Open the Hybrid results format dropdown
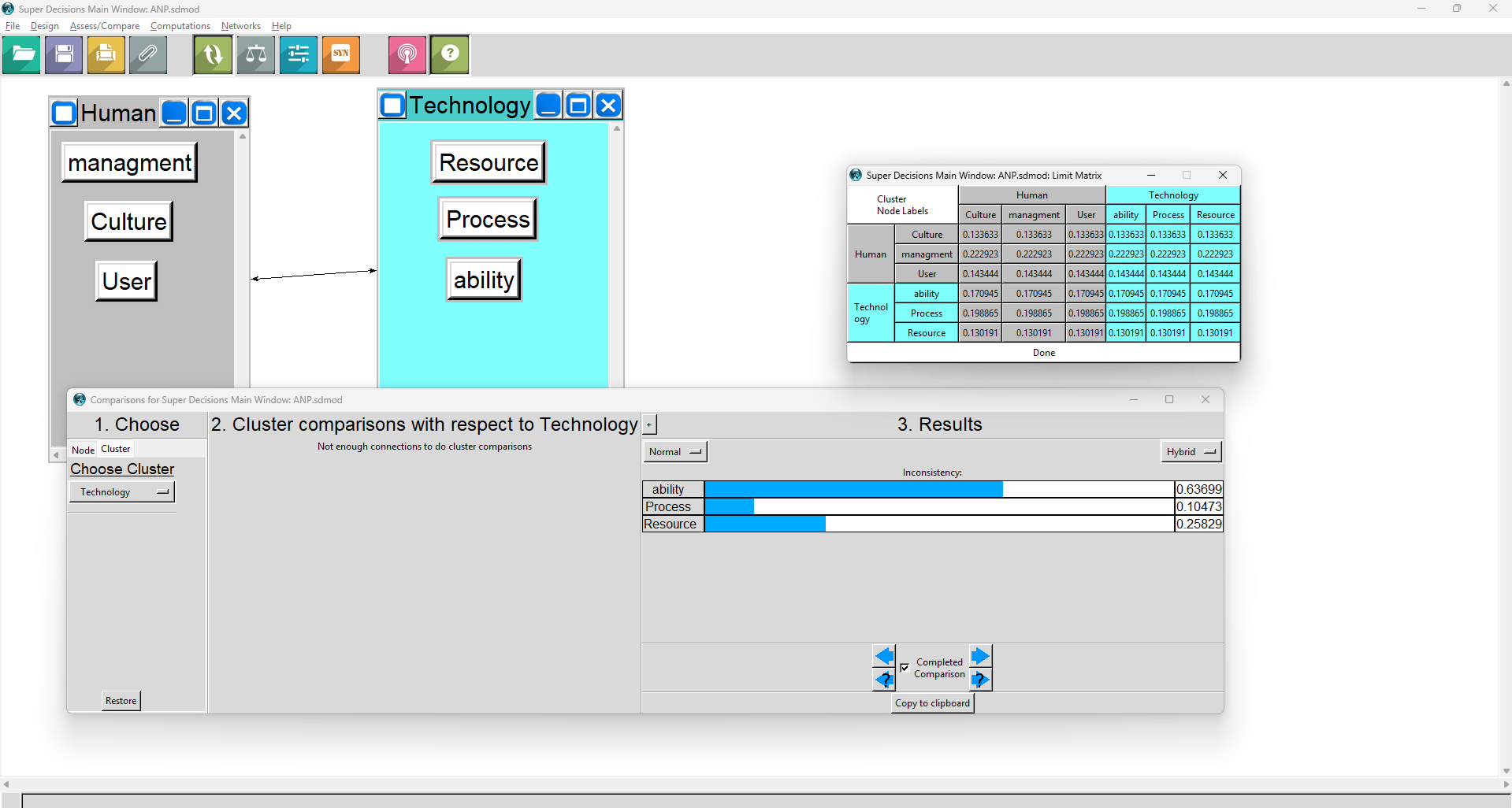The height and width of the screenshot is (808, 1512). [1191, 452]
